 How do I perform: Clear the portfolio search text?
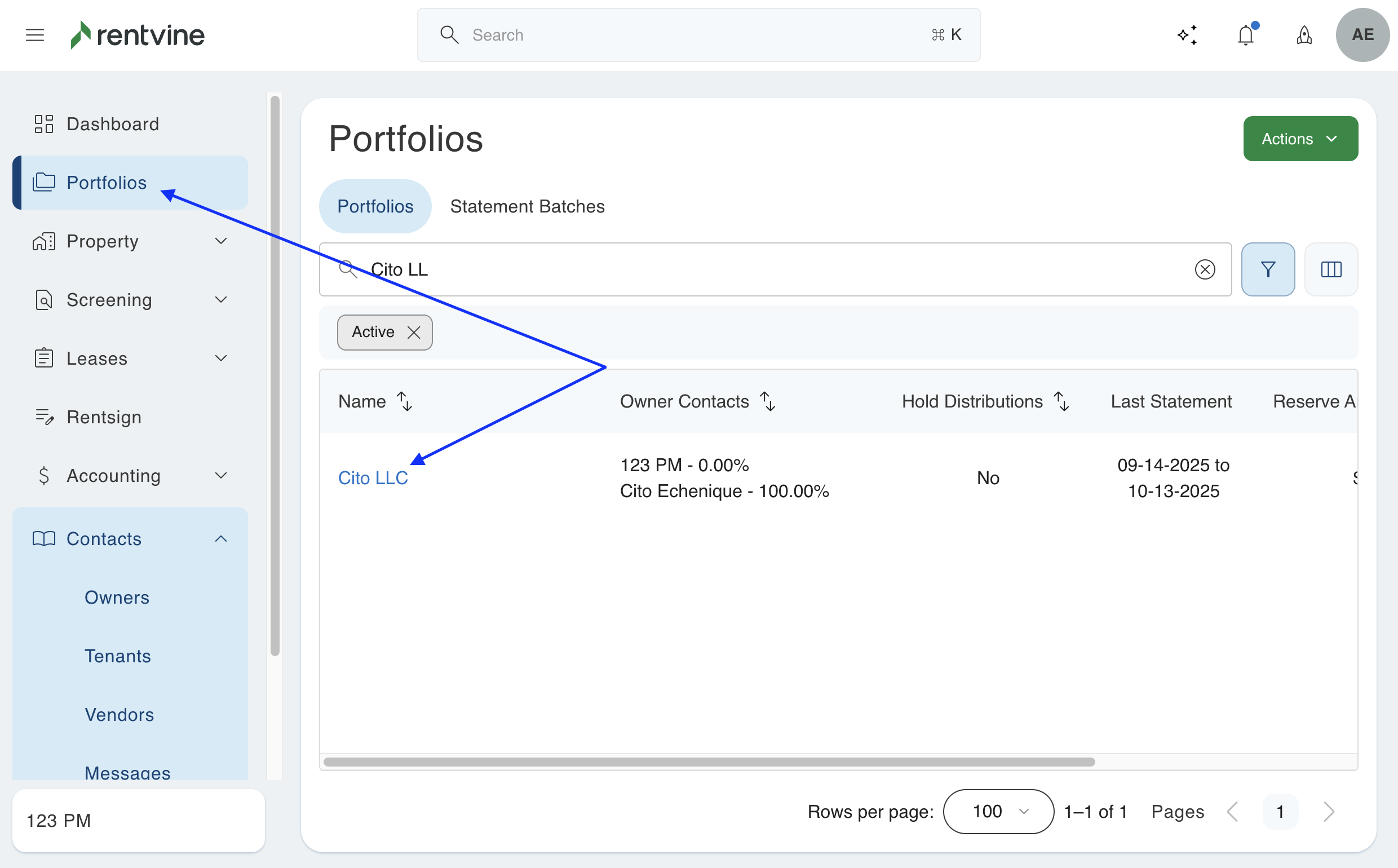tap(1205, 269)
